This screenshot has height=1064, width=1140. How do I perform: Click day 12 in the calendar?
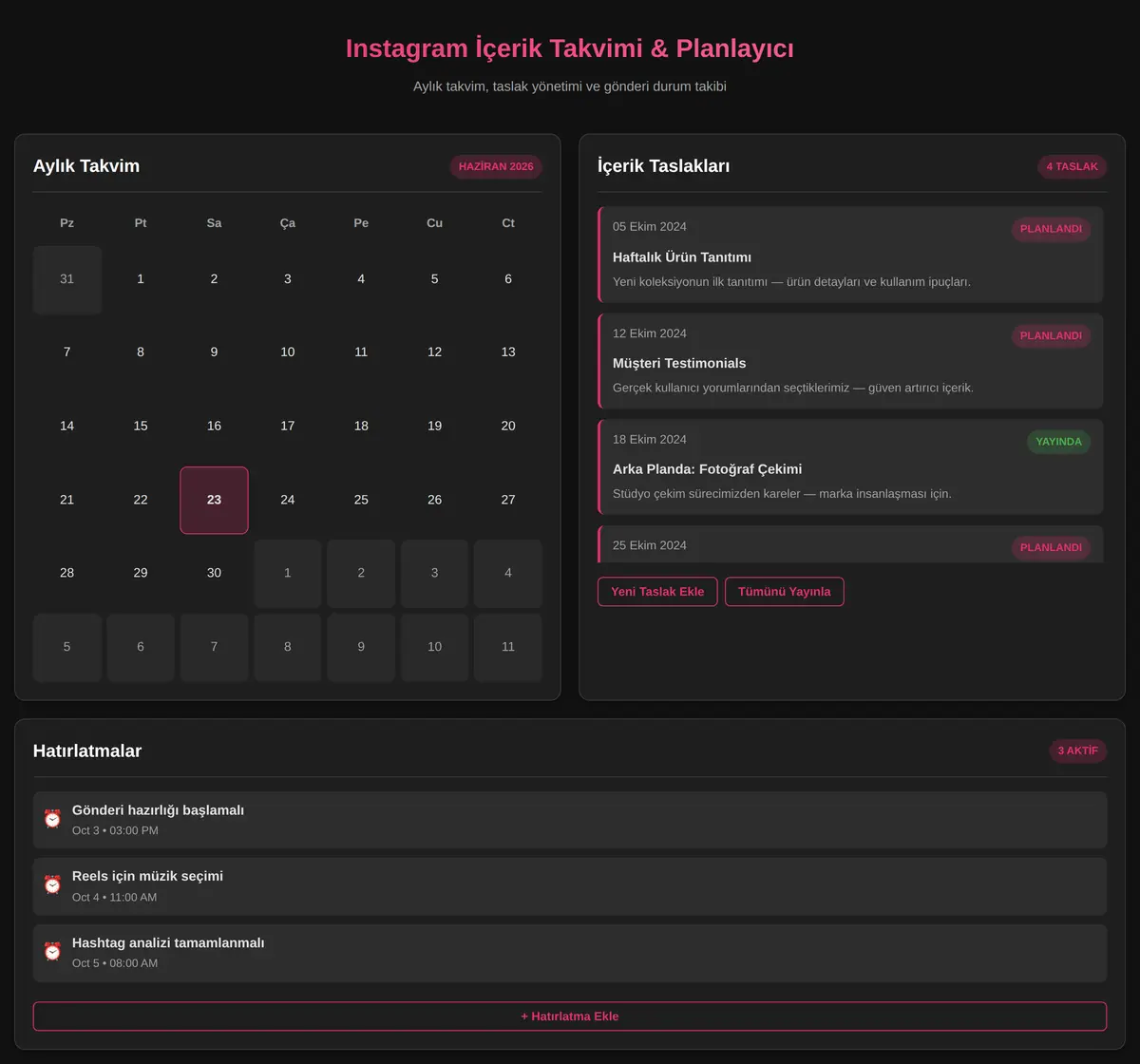434,352
